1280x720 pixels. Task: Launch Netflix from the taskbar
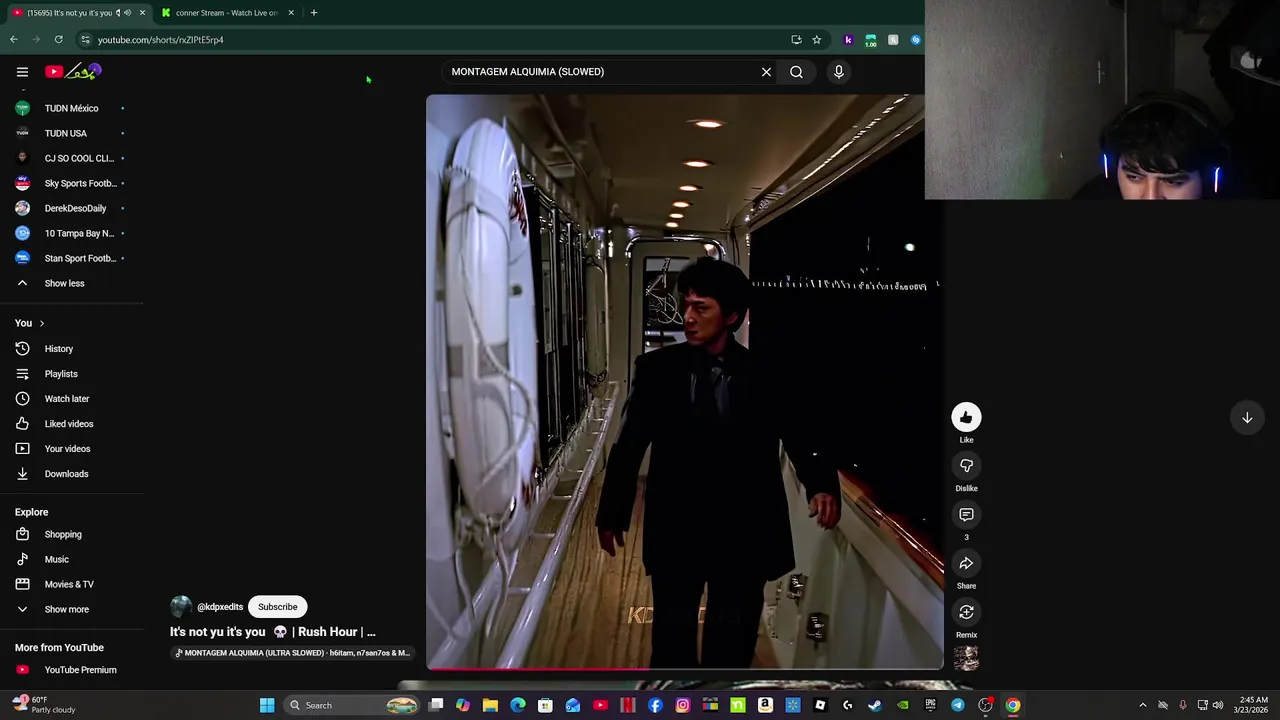click(628, 705)
